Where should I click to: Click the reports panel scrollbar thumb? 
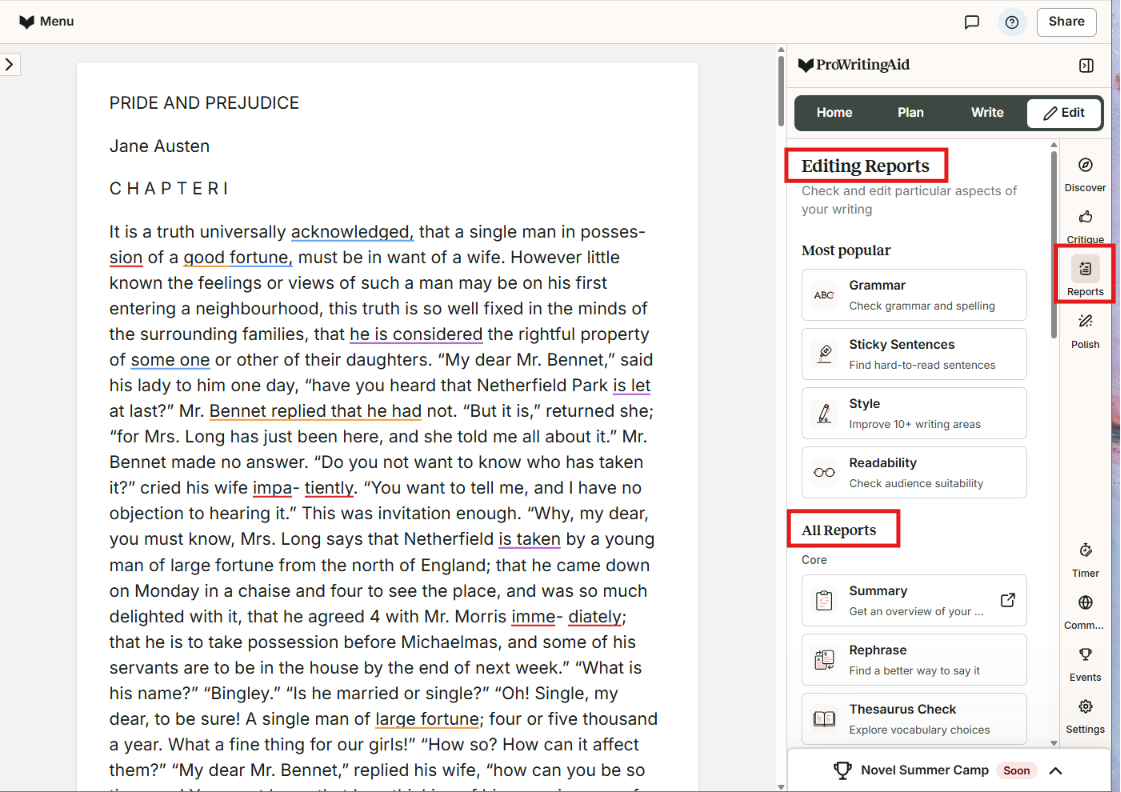pyautogui.click(x=1054, y=244)
